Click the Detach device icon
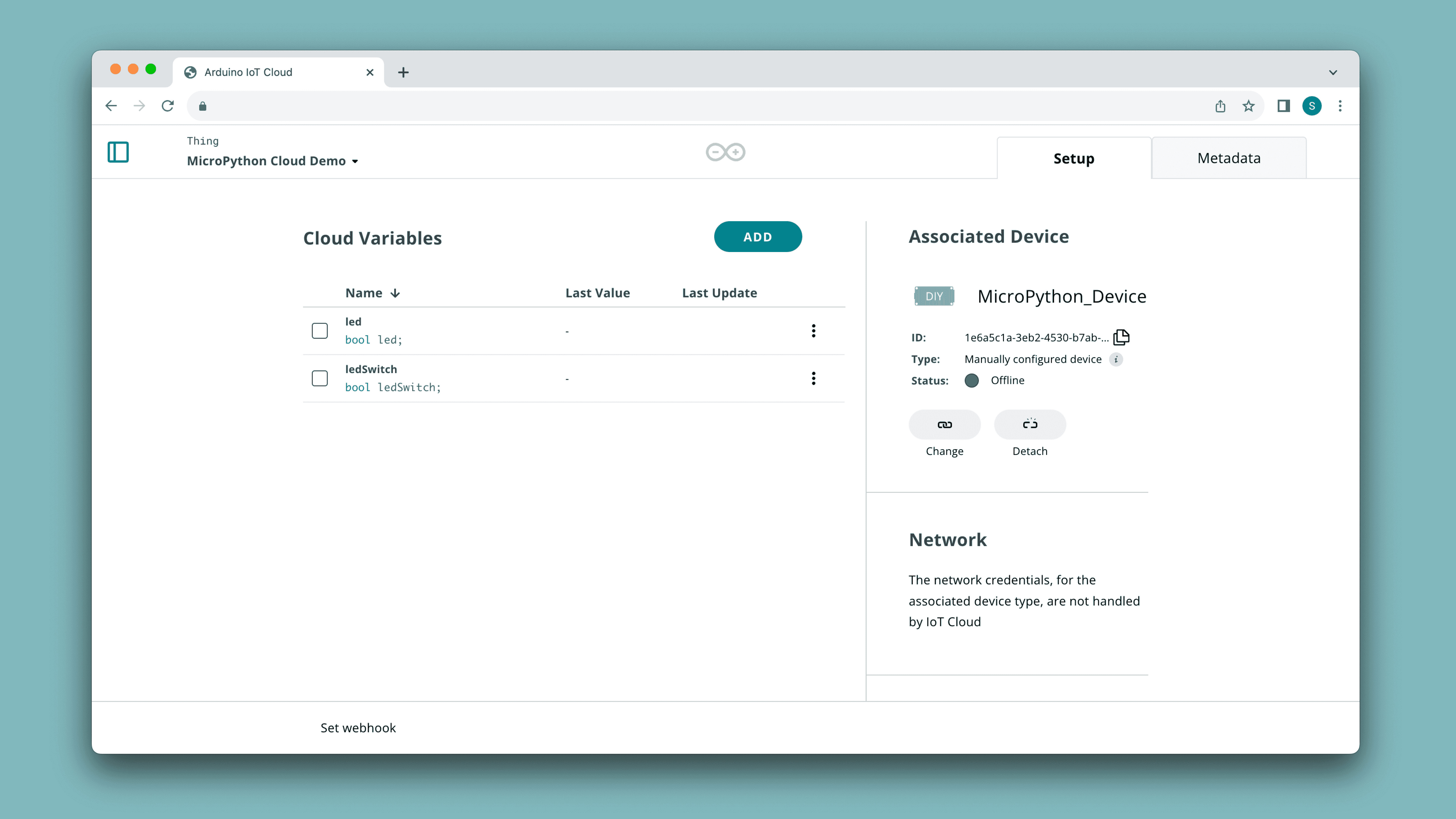The width and height of the screenshot is (1456, 819). [1030, 424]
